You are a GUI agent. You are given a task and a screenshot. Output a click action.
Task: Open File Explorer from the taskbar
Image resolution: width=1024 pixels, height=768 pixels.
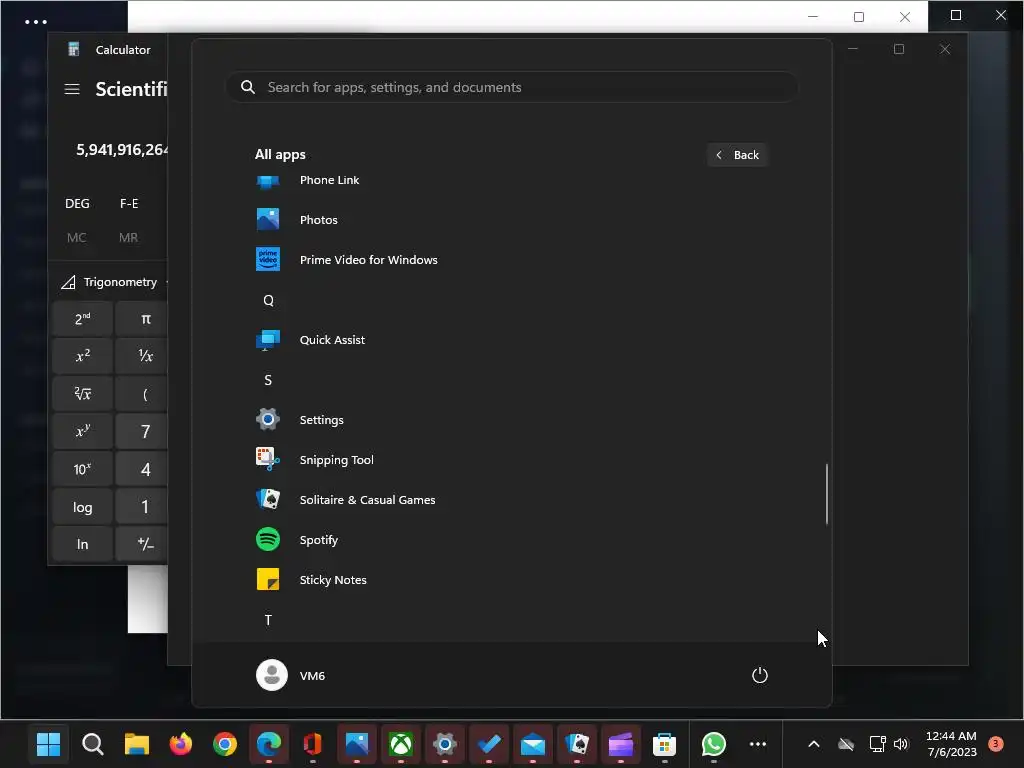coord(137,744)
